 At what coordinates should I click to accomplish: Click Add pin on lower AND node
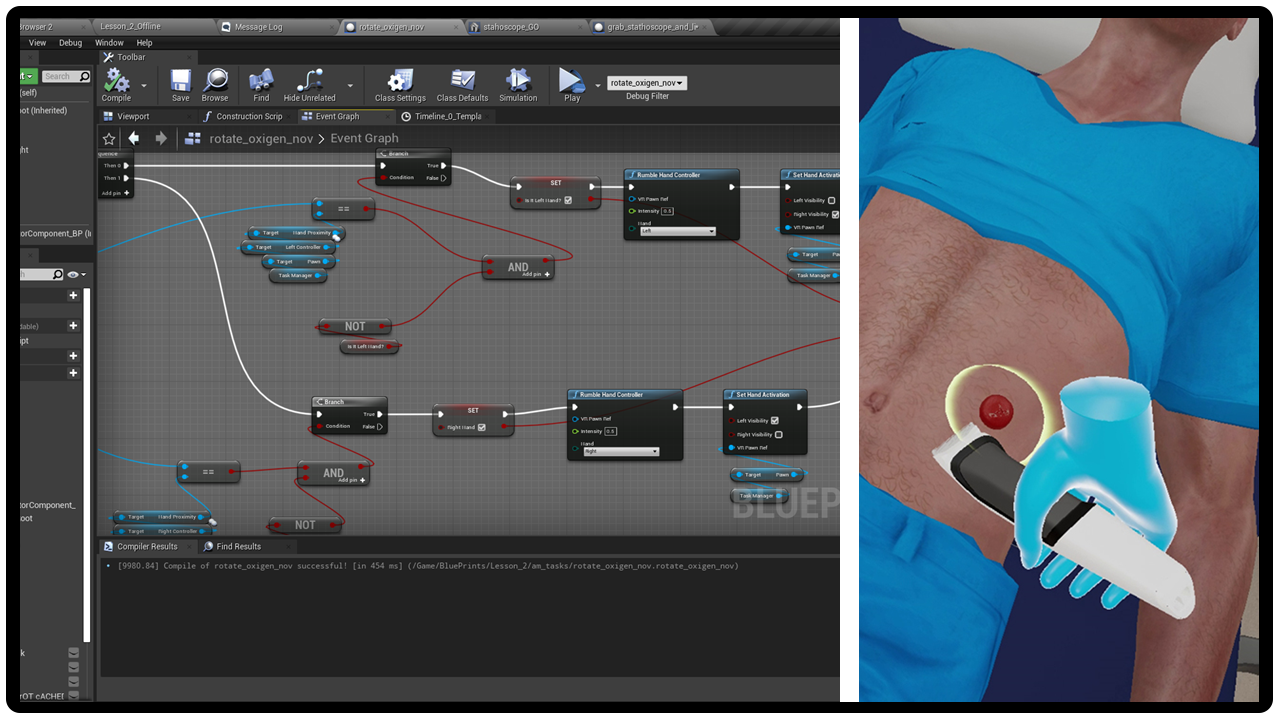tap(351, 480)
